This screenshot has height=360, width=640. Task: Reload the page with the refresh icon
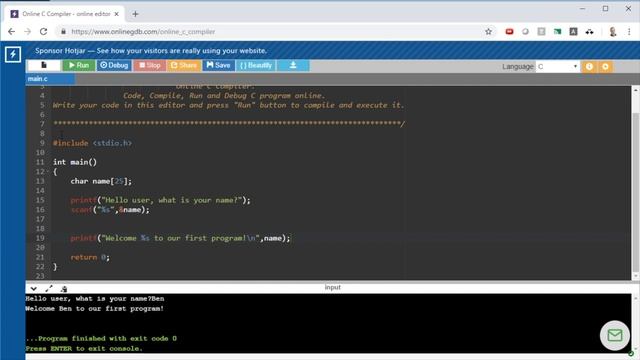coord(43,31)
